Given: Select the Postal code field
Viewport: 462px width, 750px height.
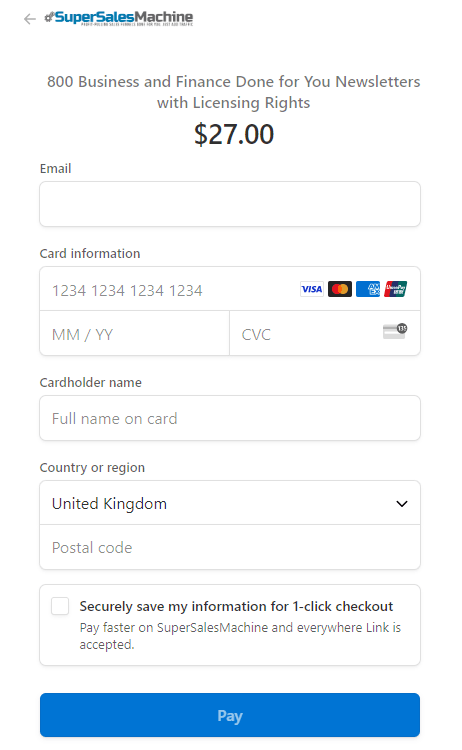Looking at the screenshot, I should [230, 547].
